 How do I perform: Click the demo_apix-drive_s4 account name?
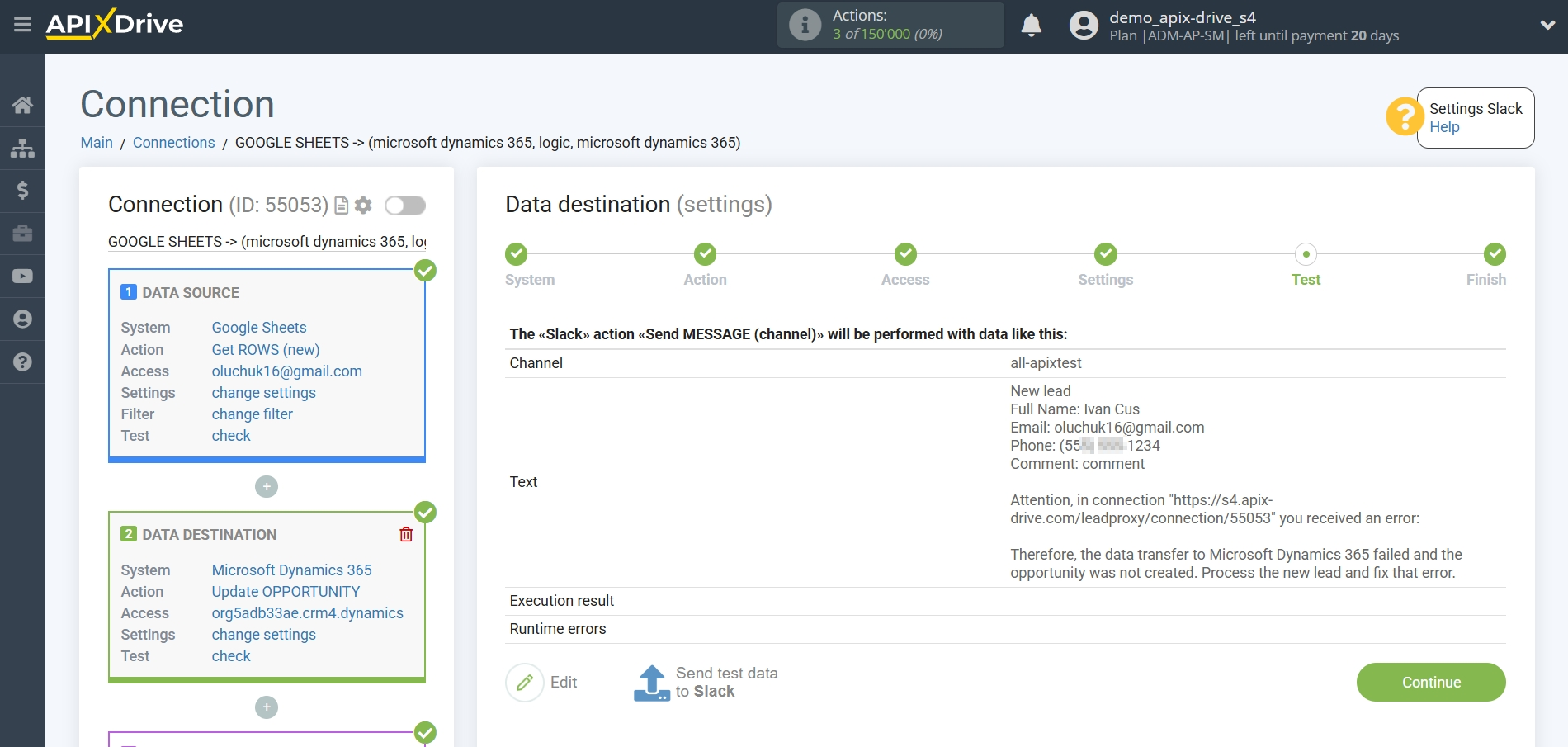1182,17
